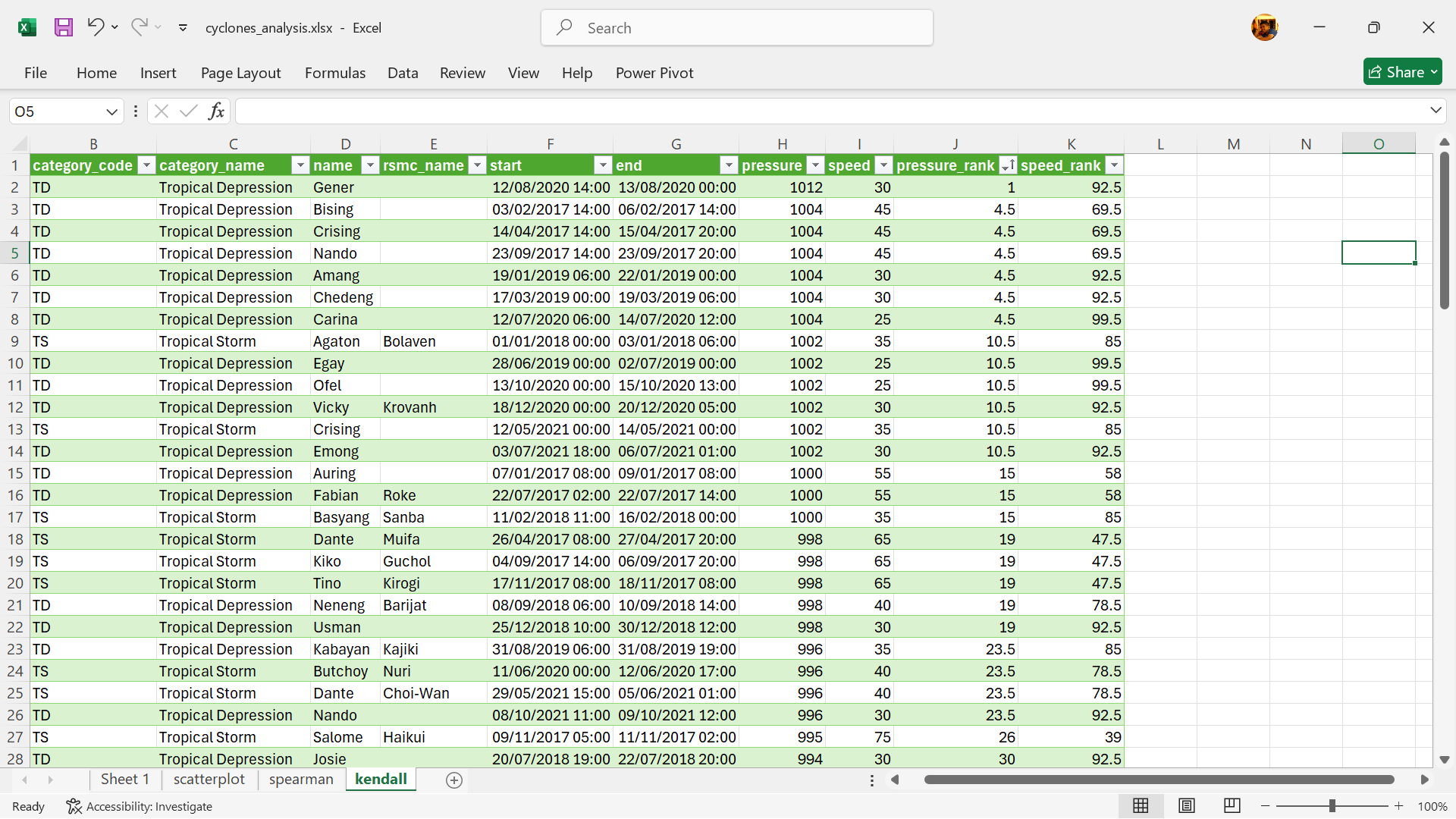Open pressure_rank sorted filter dropdown

coord(1008,165)
